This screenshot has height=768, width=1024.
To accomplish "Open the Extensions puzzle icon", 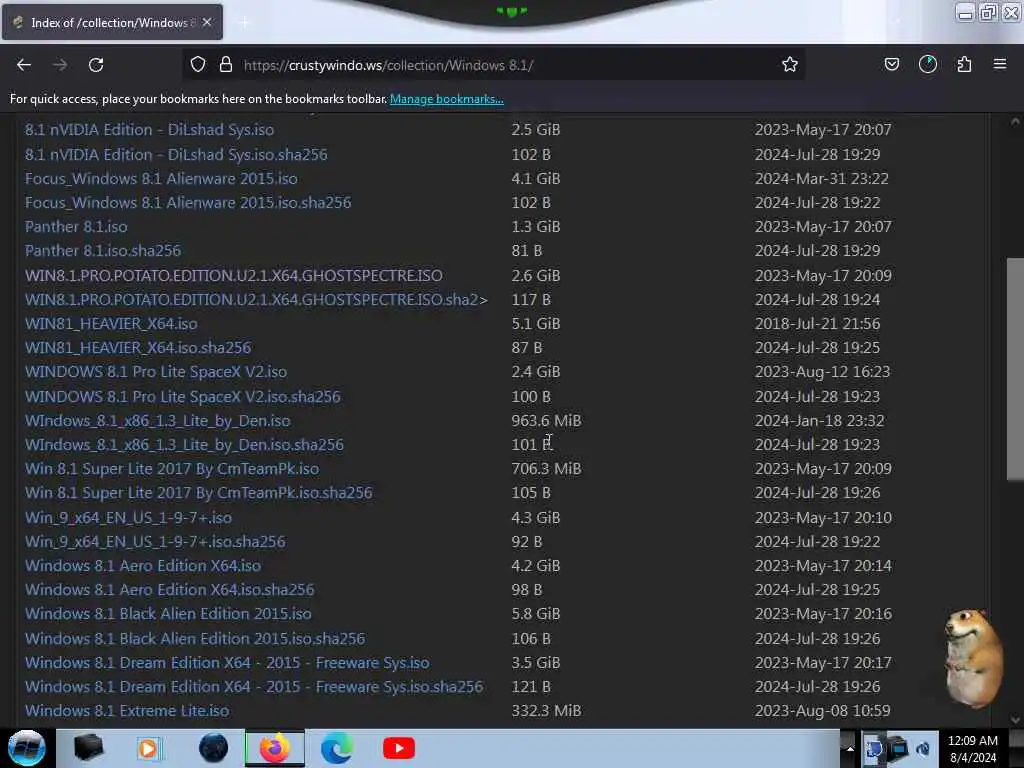I will [964, 65].
